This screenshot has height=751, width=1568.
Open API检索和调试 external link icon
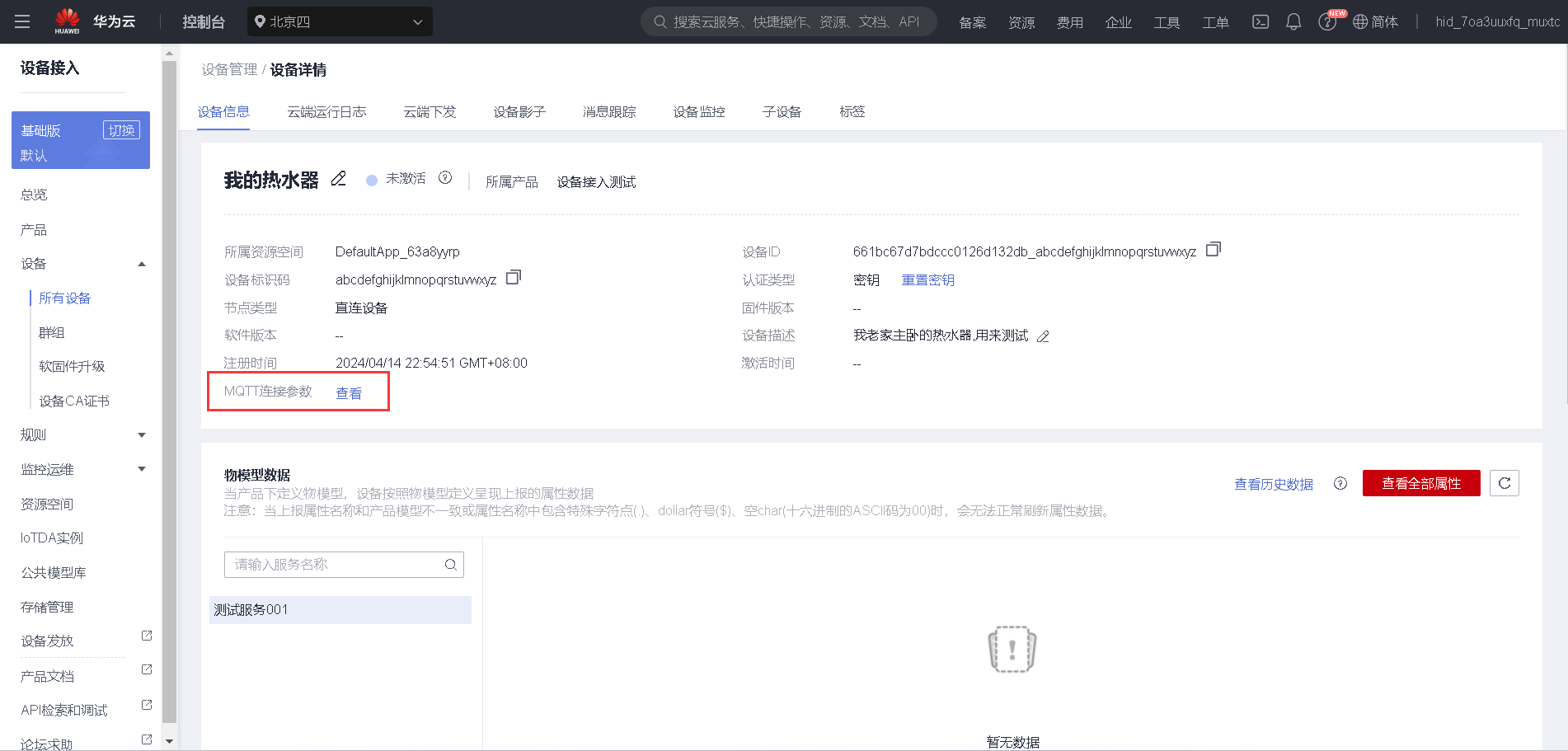click(x=147, y=705)
